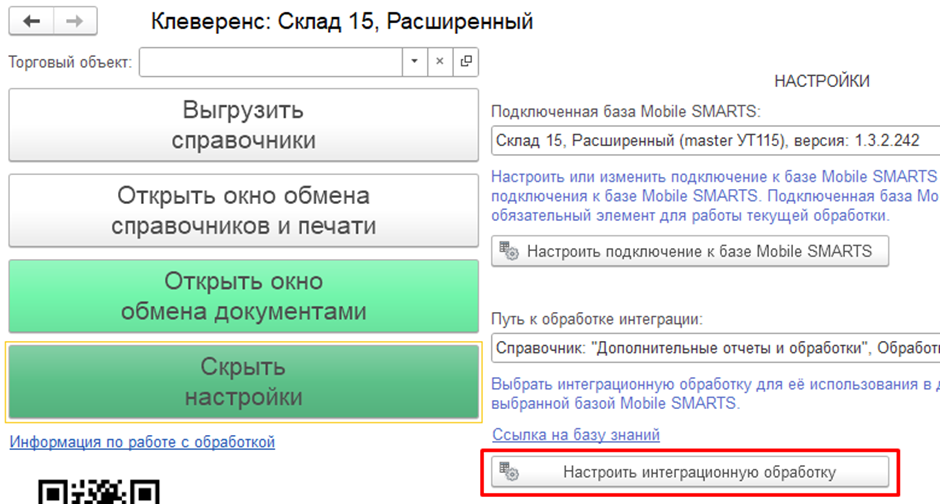Open Информация по работе с обработкой link
940x504 pixels.
(x=142, y=442)
